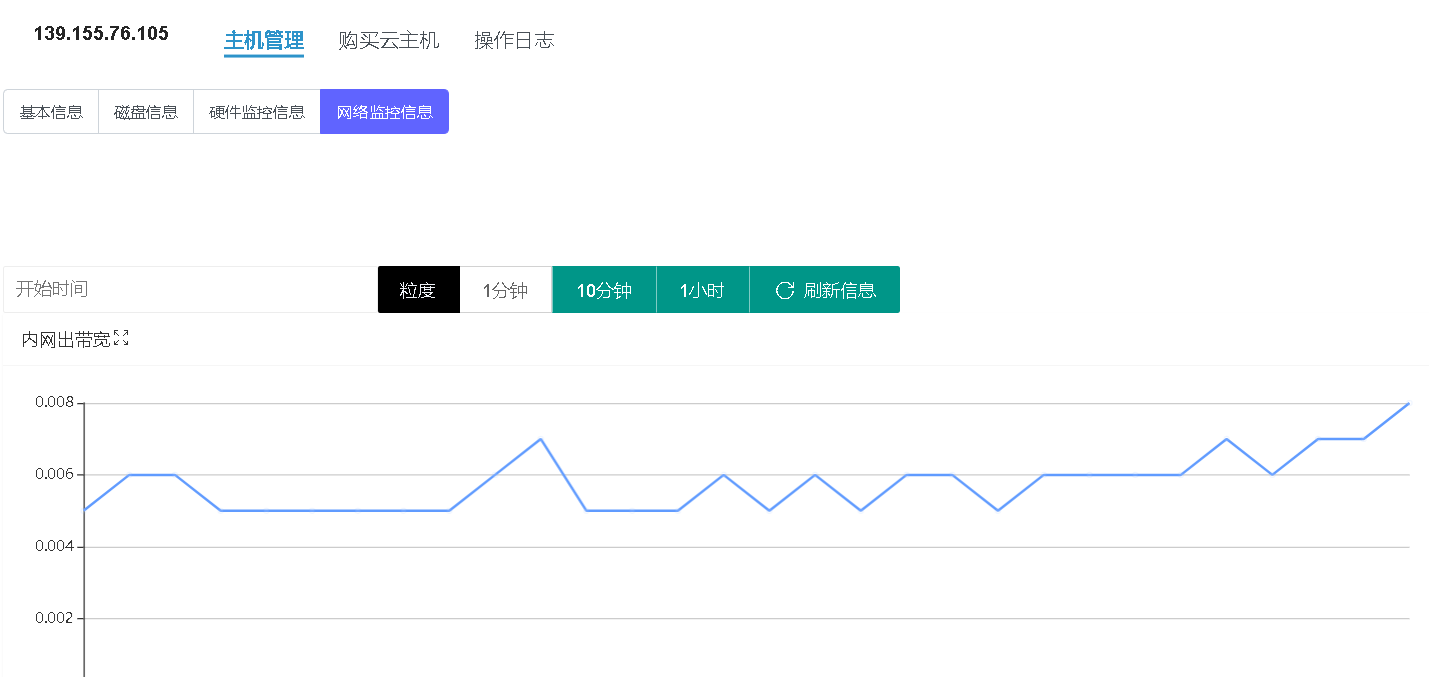Select 10分钟 granularity
This screenshot has height=677, width=1429.
point(604,290)
